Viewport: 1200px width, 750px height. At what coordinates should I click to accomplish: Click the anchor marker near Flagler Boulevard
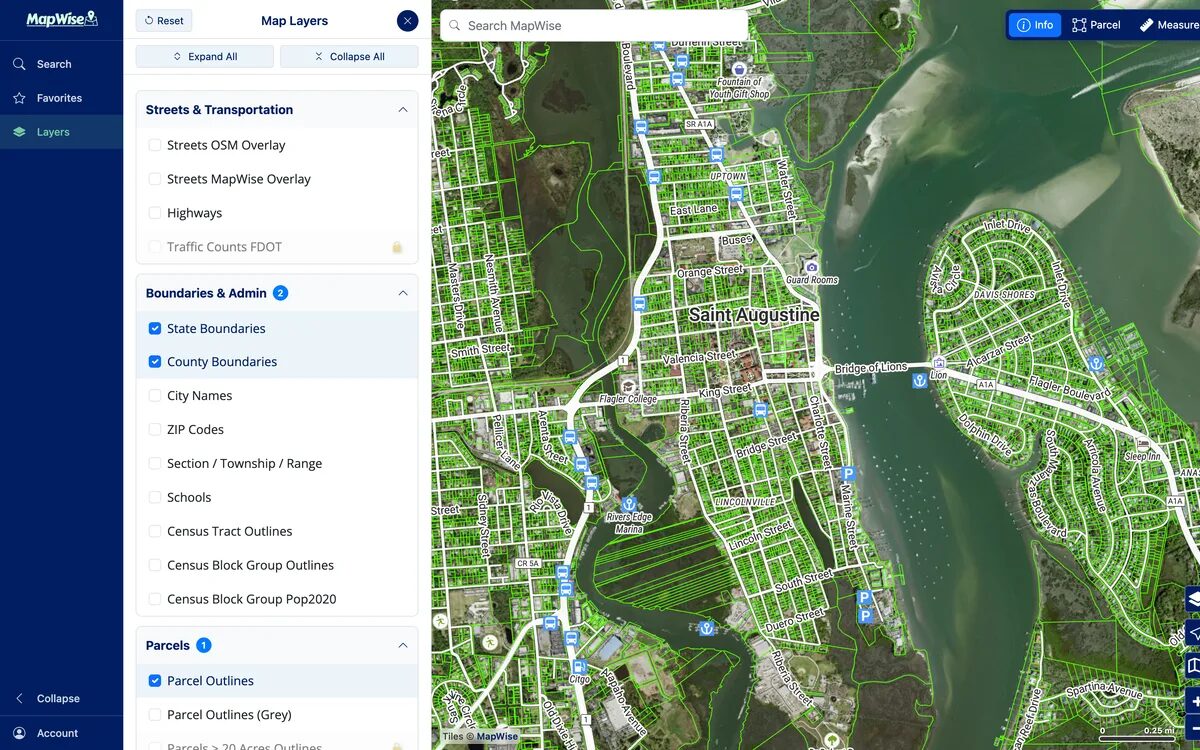pos(1096,363)
